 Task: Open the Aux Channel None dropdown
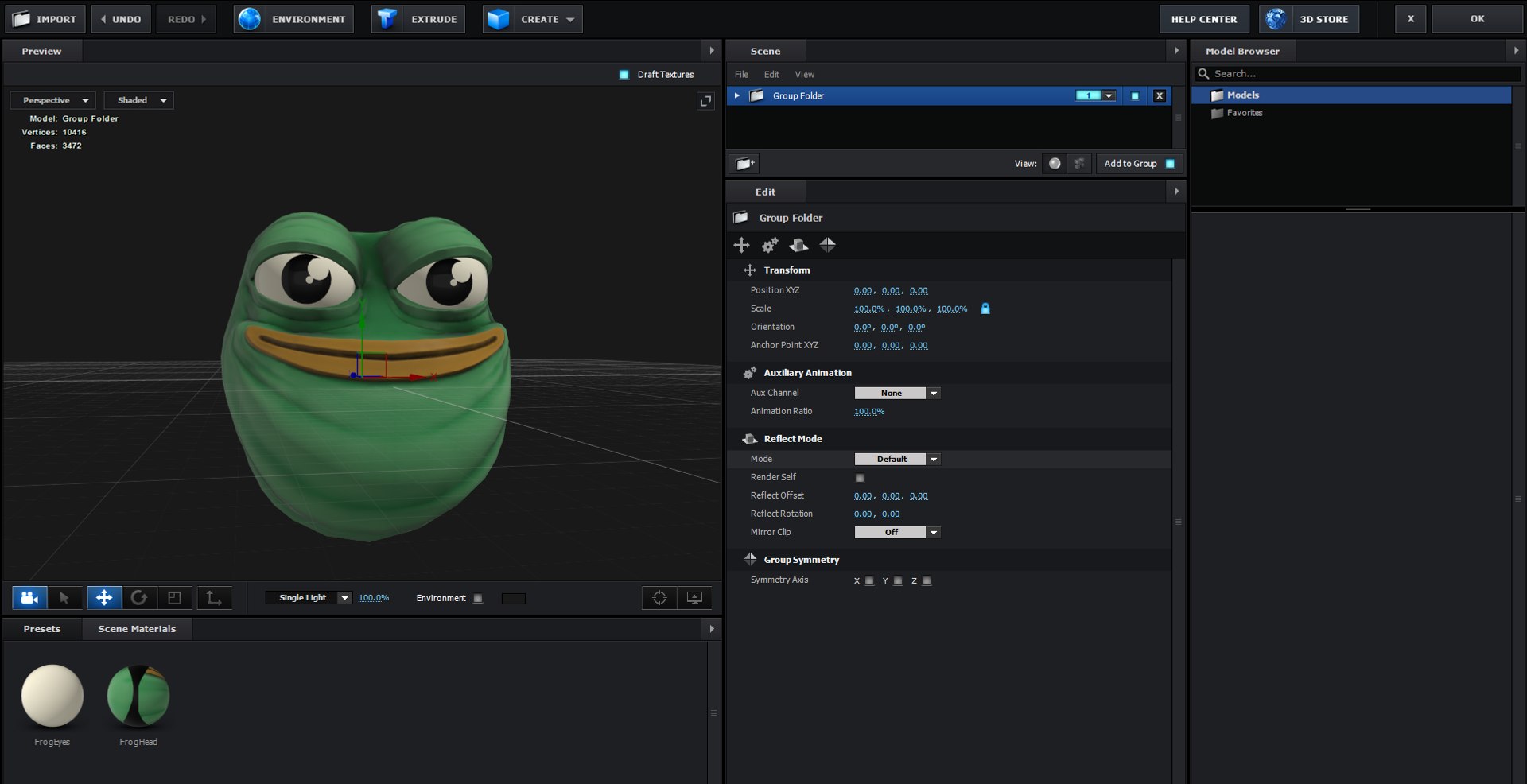(x=898, y=393)
